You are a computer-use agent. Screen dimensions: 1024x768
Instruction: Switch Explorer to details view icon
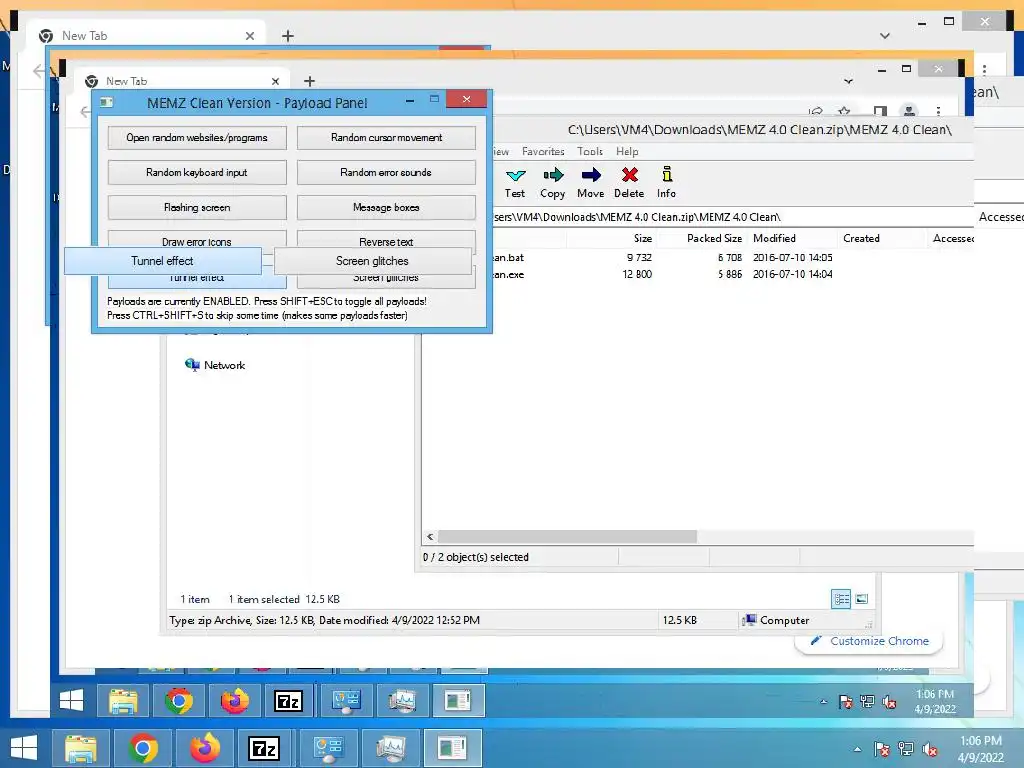click(x=841, y=599)
